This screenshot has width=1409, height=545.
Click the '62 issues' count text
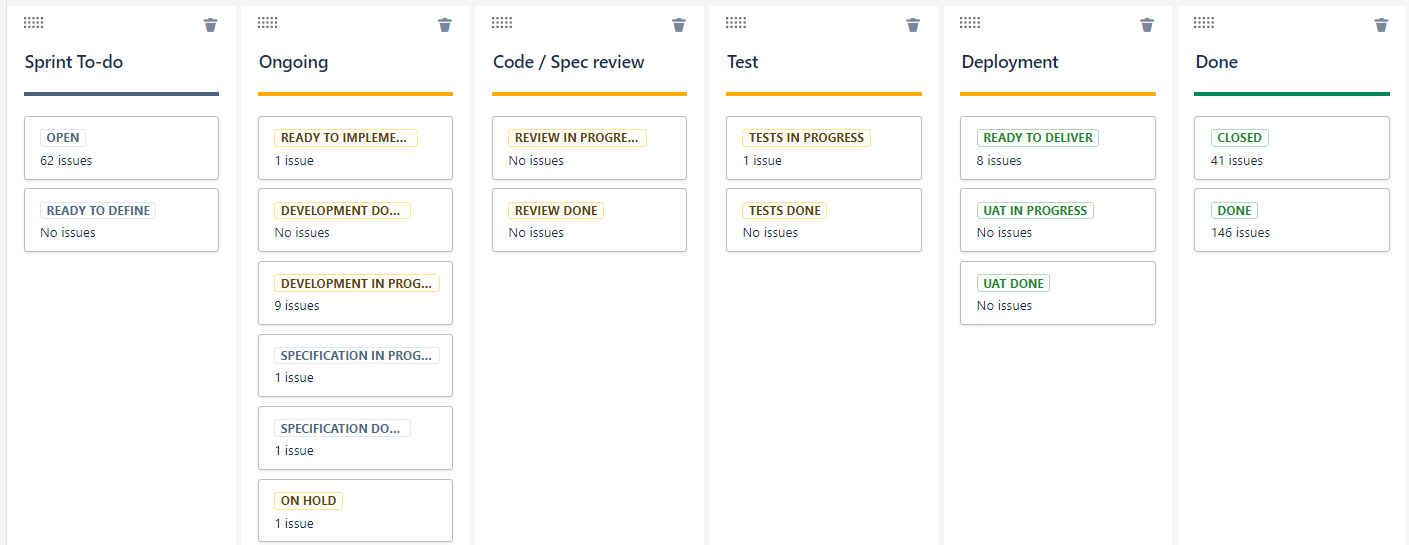[66, 161]
